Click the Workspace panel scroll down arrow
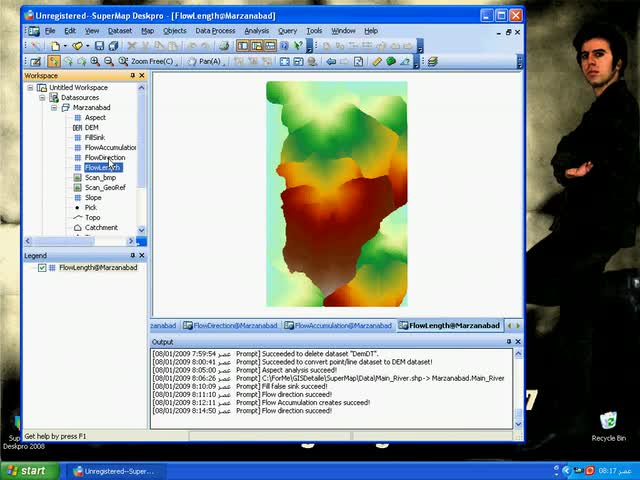This screenshot has width=640, height=480. point(141,230)
